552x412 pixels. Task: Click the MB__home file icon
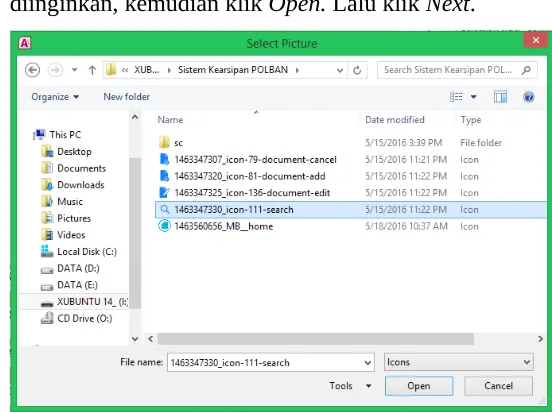coord(164,226)
